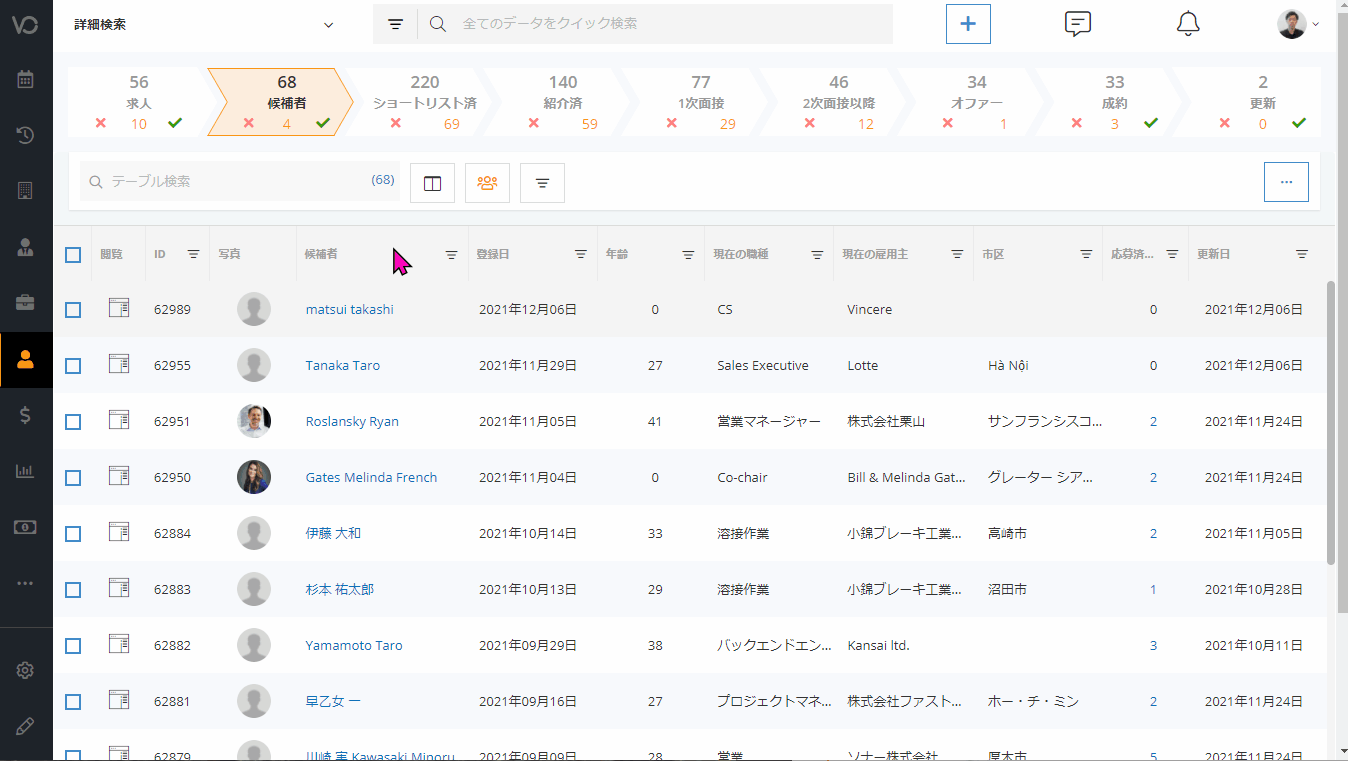
Task: Click the history clock sidebar icon
Action: [x=26, y=135]
